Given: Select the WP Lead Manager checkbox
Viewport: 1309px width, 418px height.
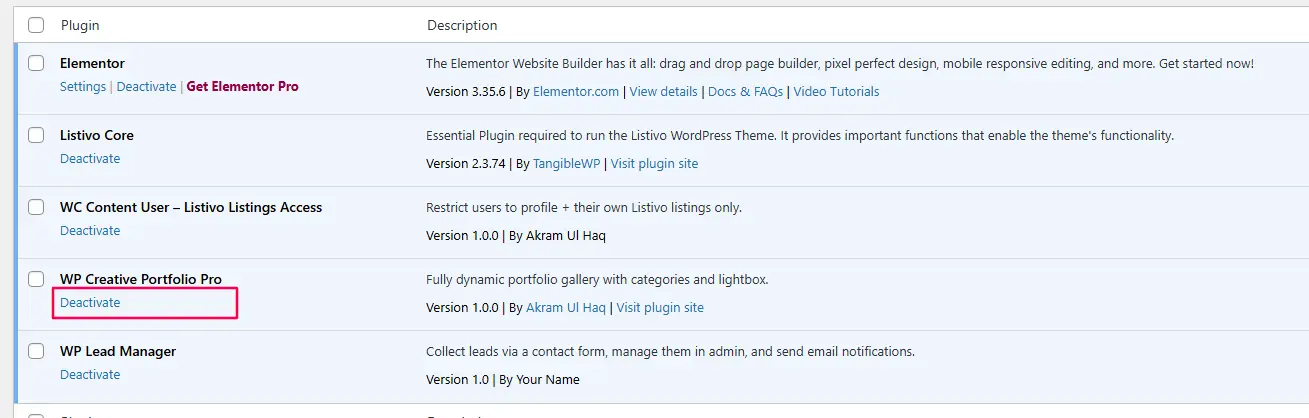Looking at the screenshot, I should 36,351.
